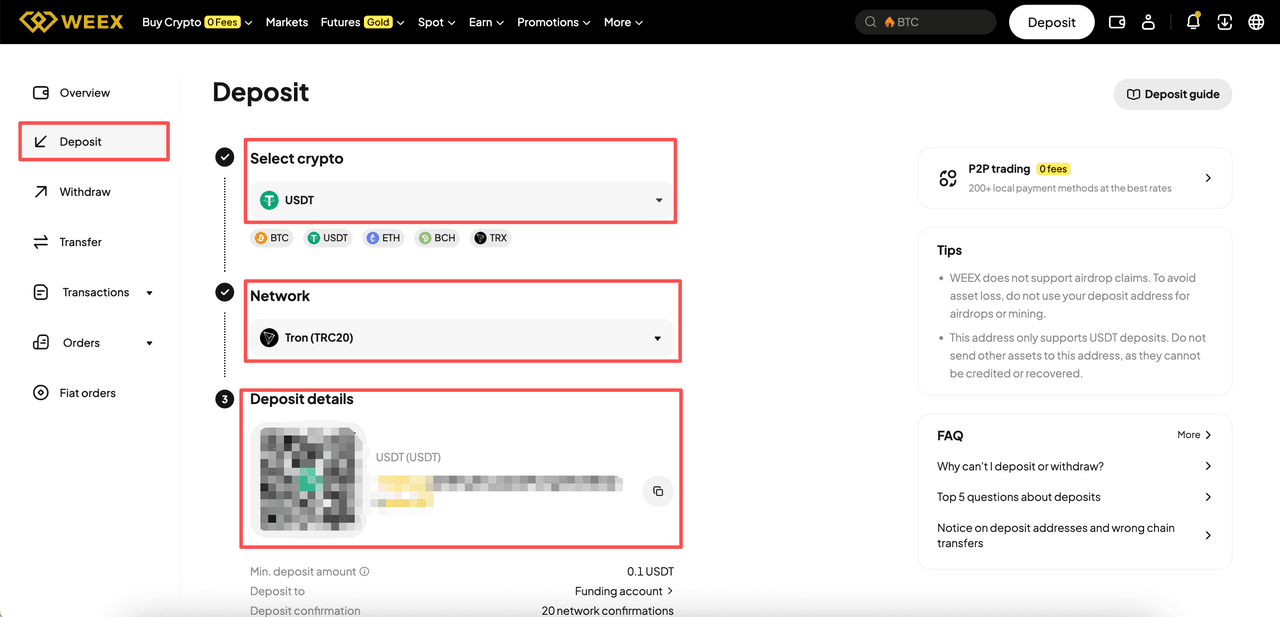Click the download app icon
The width and height of the screenshot is (1280, 617).
1224,22
